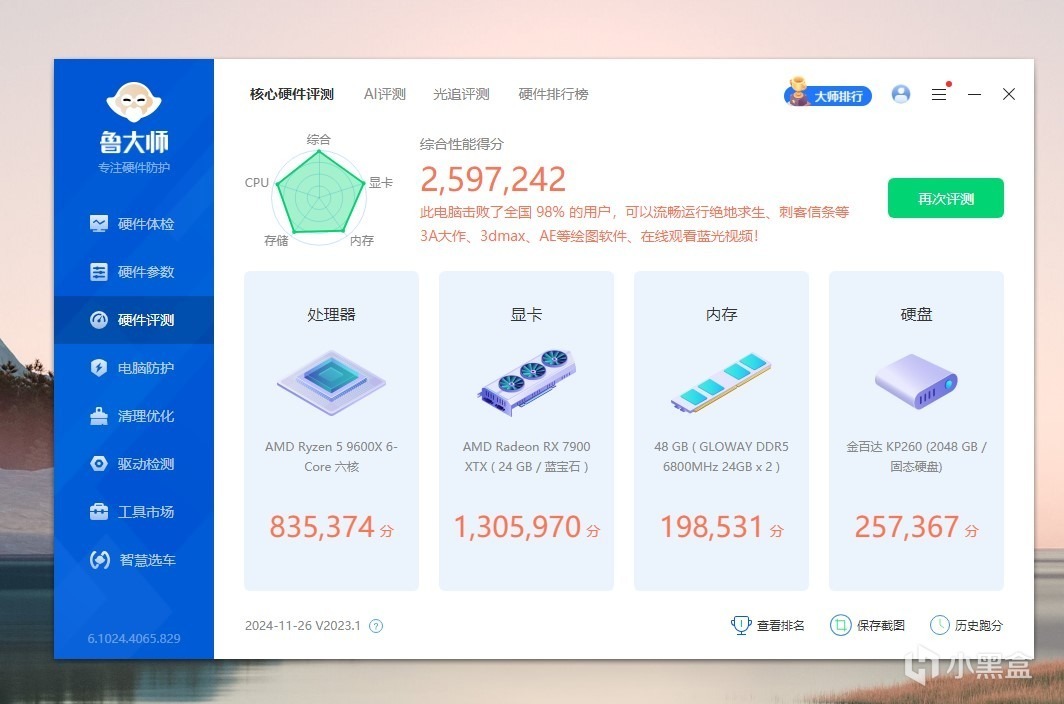This screenshot has height=704, width=1064.
Task: Open the hamburger main menu
Action: pyautogui.click(x=939, y=94)
